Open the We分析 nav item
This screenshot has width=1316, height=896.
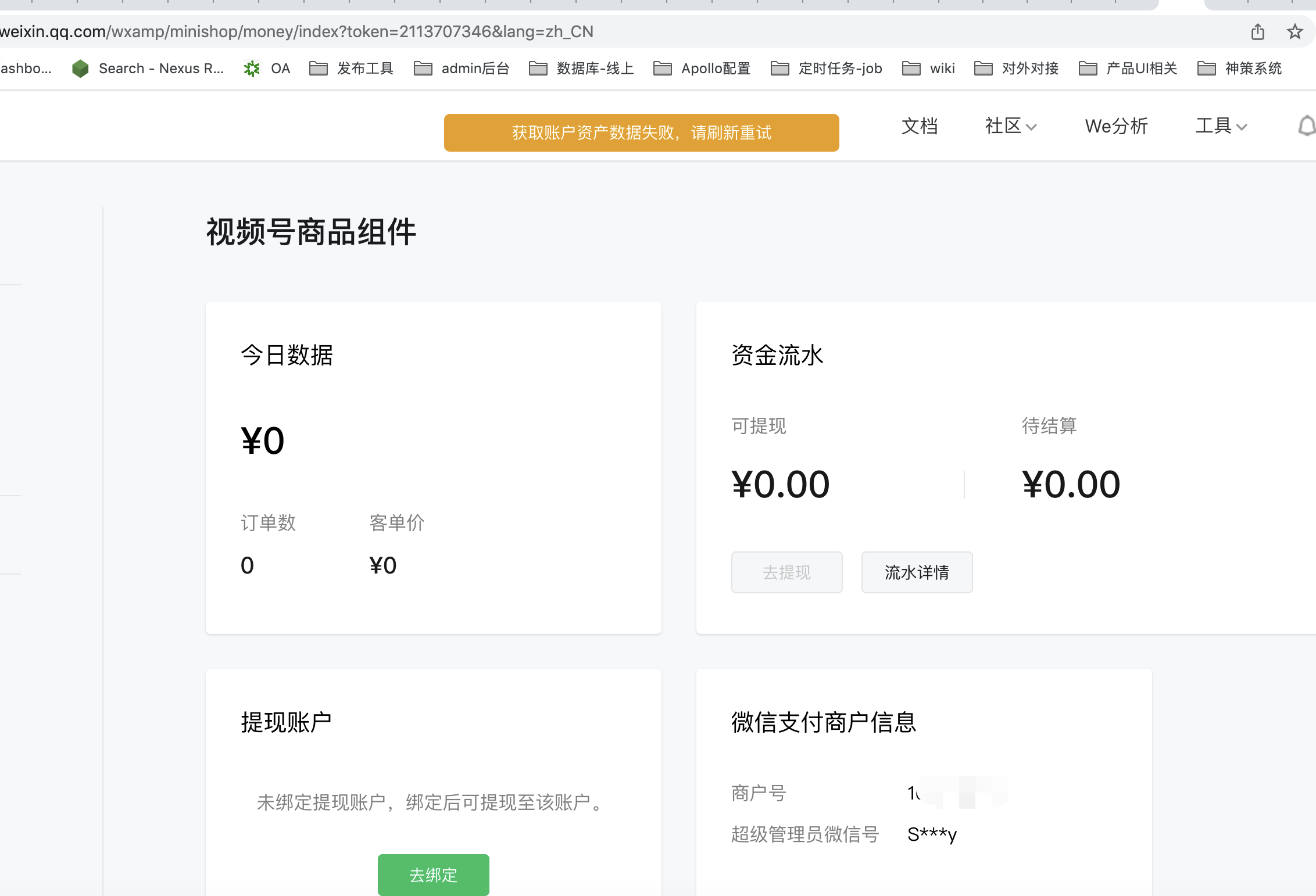tap(1116, 126)
